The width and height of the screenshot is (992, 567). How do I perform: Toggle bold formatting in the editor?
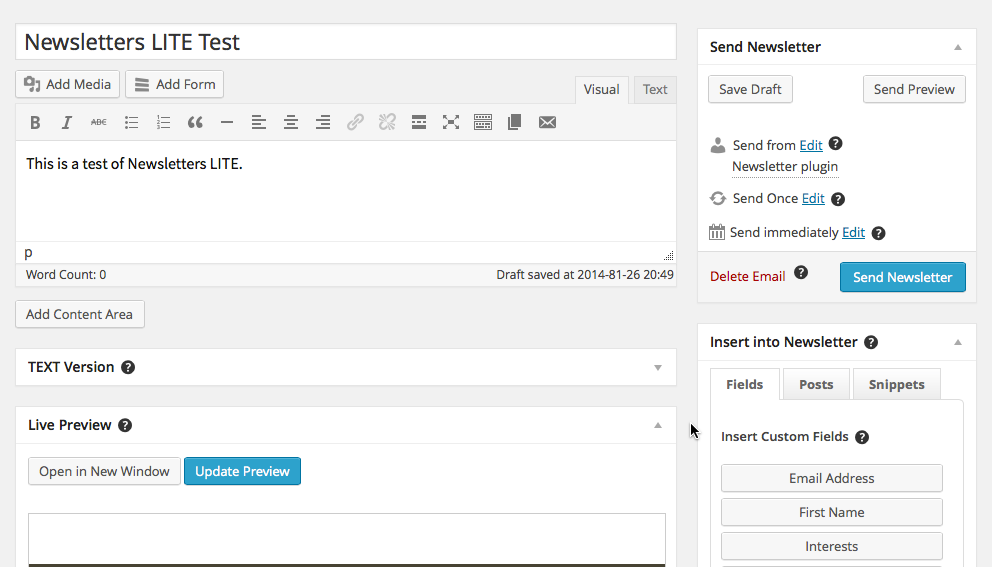[35, 123]
